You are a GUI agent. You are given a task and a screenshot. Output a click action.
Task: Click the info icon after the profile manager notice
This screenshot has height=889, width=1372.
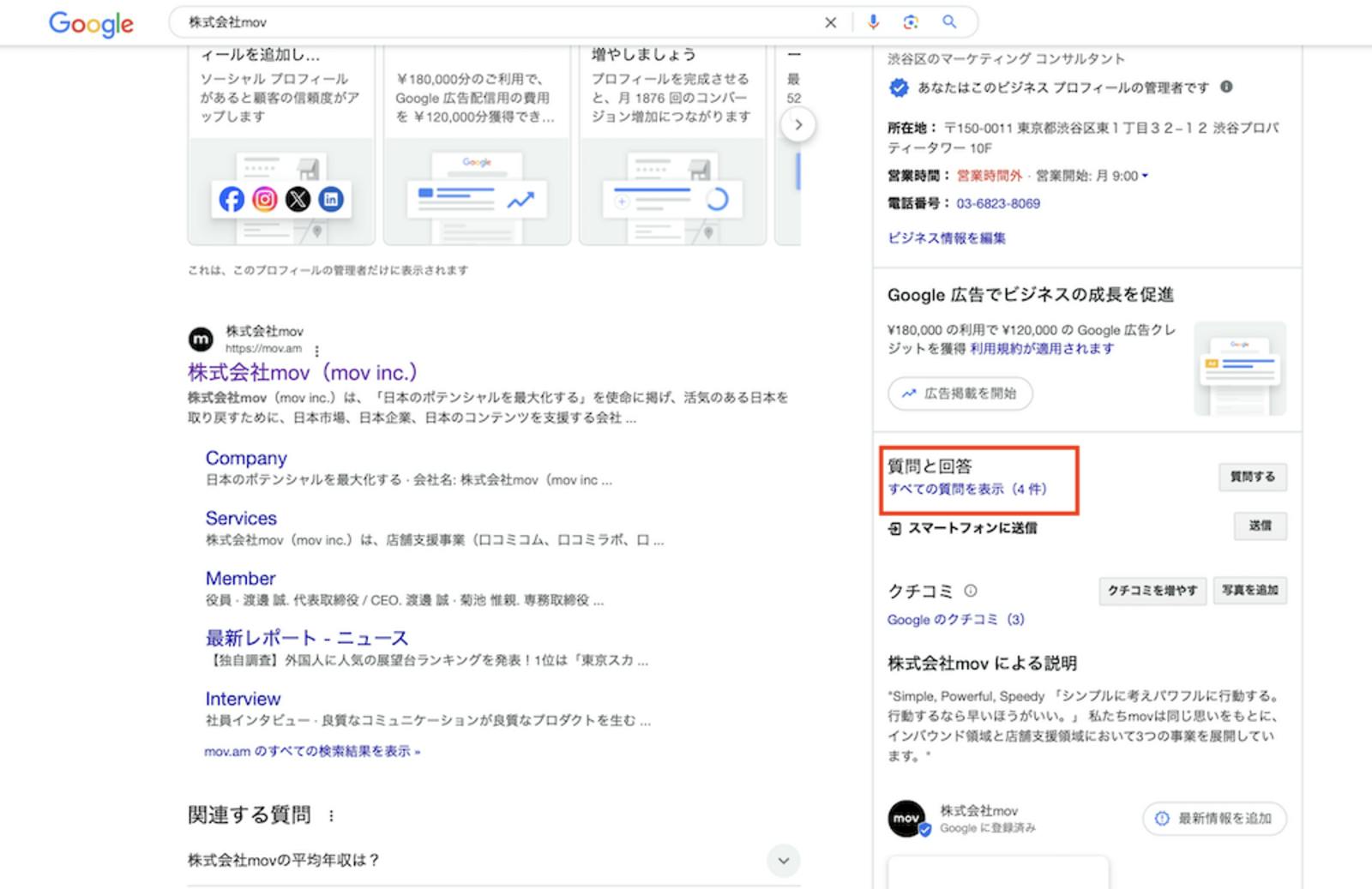pyautogui.click(x=1226, y=87)
